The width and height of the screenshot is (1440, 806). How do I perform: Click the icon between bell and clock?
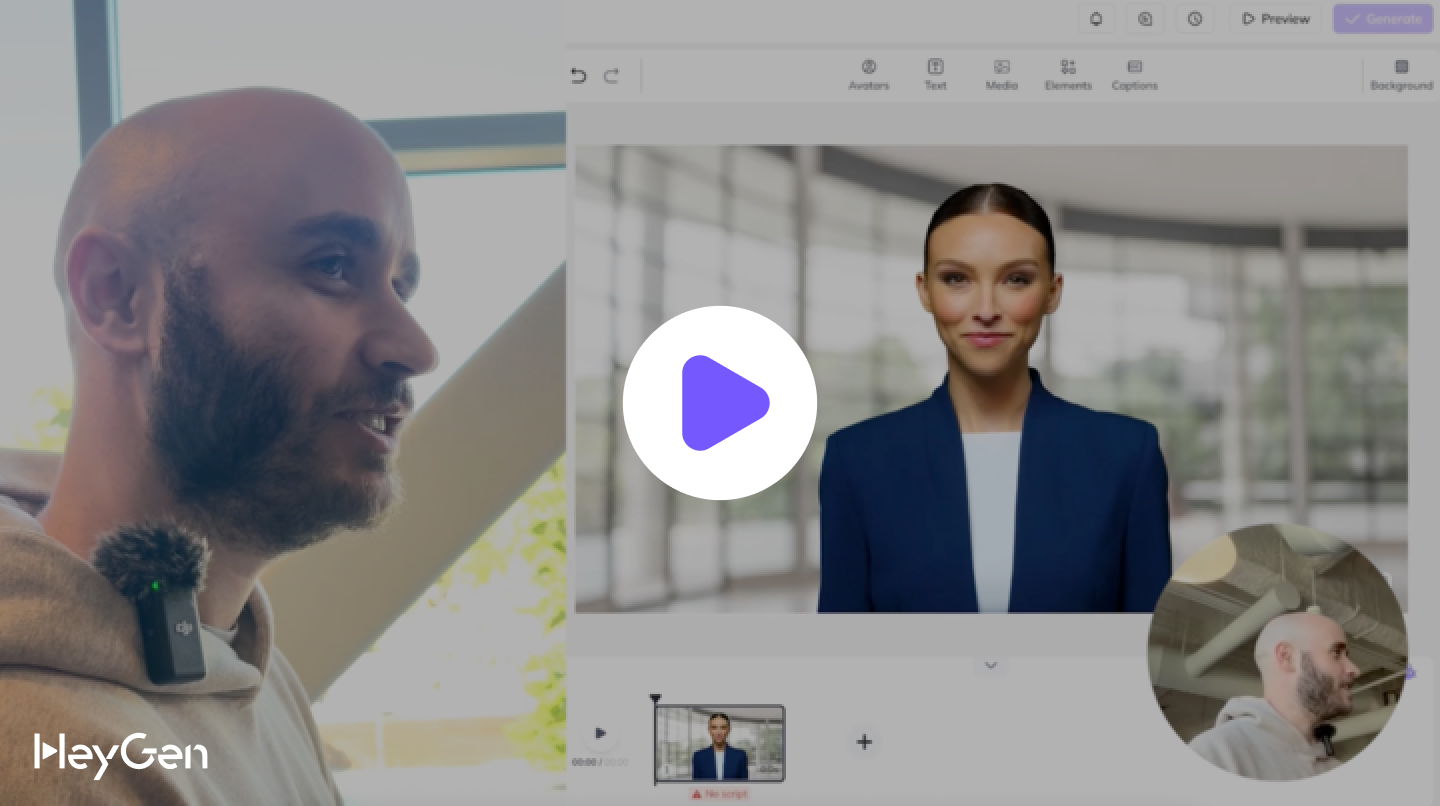(1146, 19)
